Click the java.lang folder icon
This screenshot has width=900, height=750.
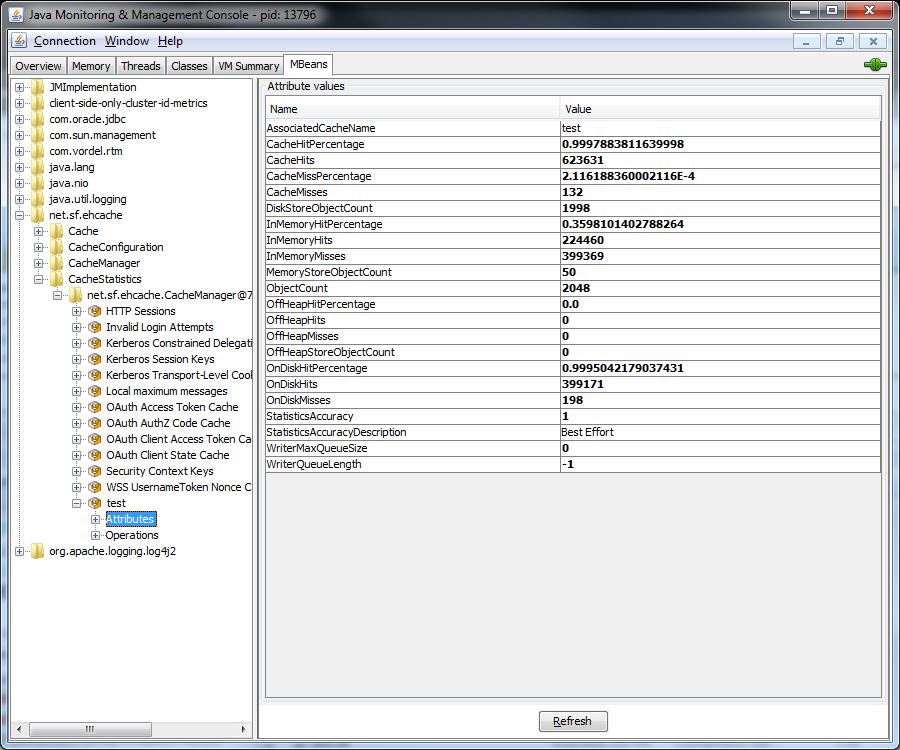tap(38, 167)
